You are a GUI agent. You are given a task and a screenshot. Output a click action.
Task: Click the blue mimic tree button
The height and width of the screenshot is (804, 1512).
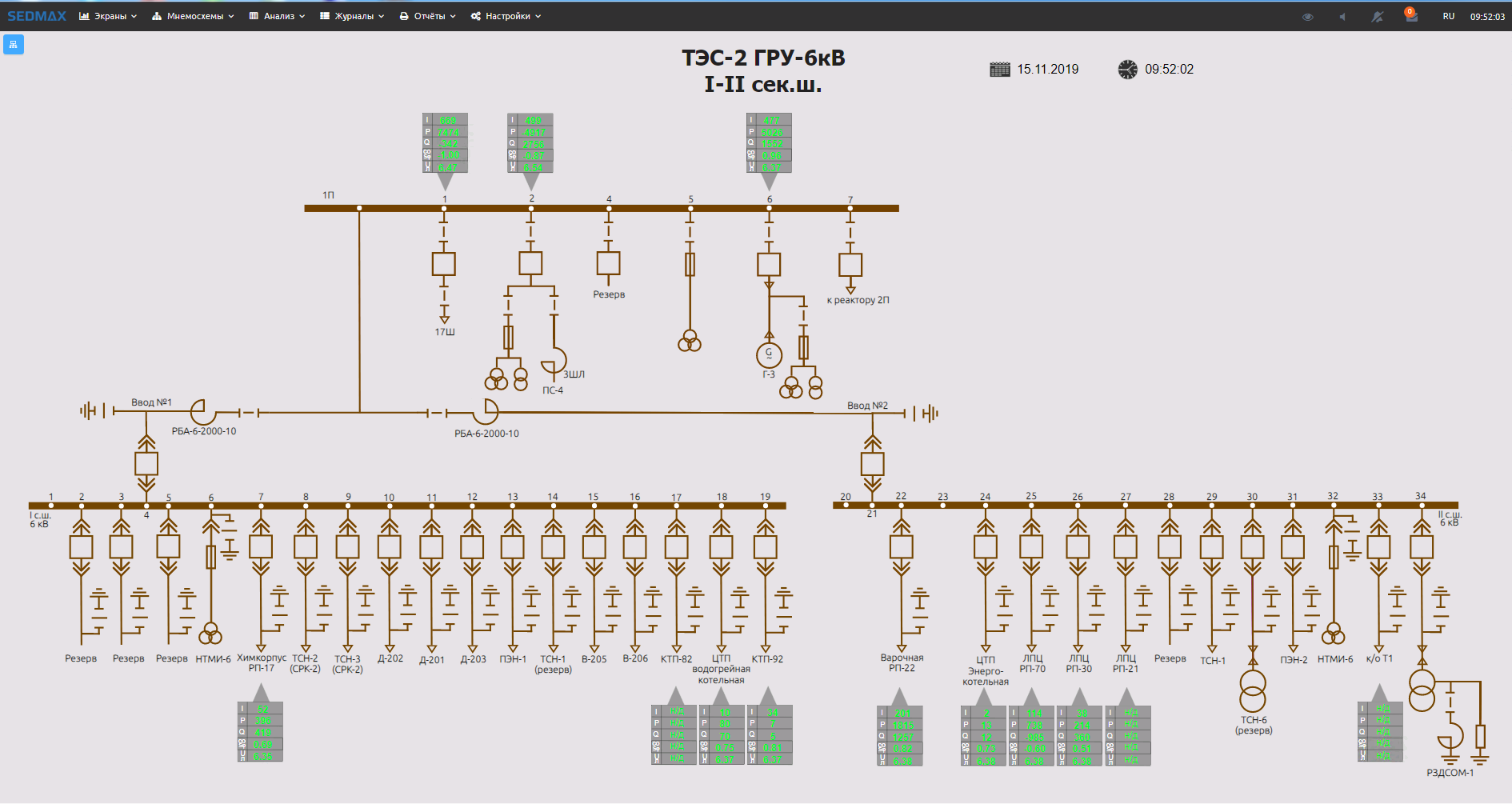[x=14, y=44]
